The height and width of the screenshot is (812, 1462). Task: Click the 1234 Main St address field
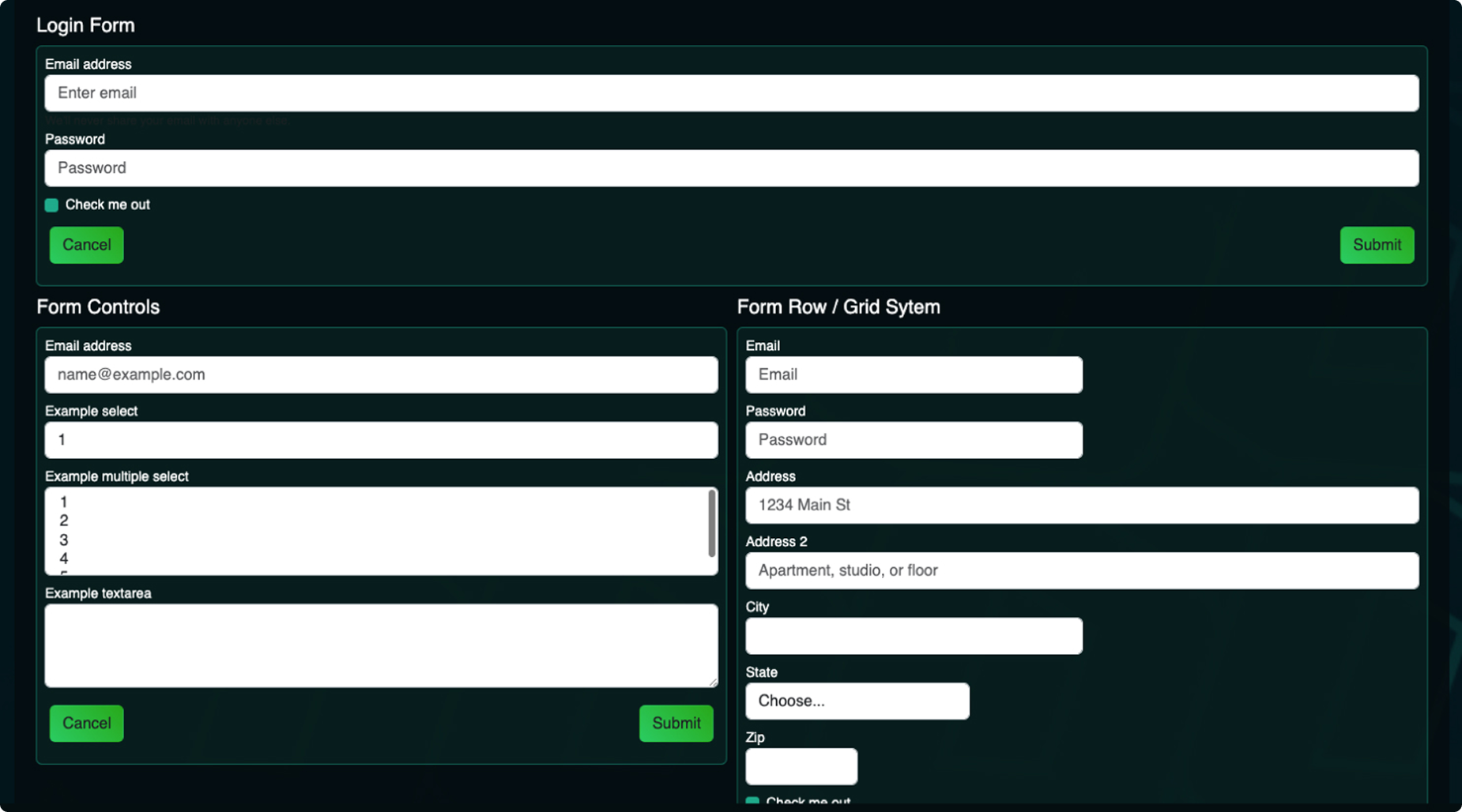[1081, 506]
